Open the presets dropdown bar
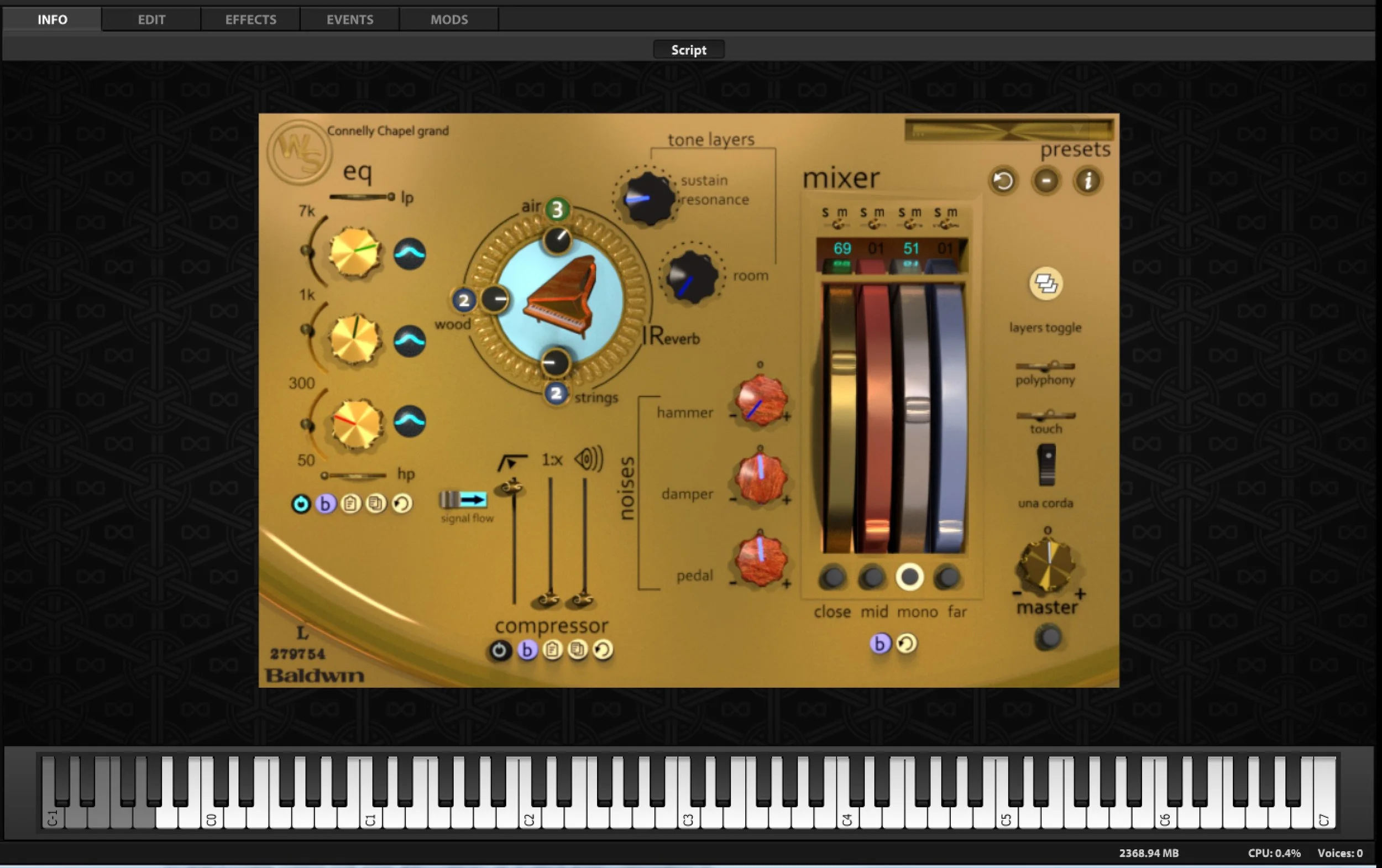Image resolution: width=1382 pixels, height=868 pixels. tap(1008, 130)
